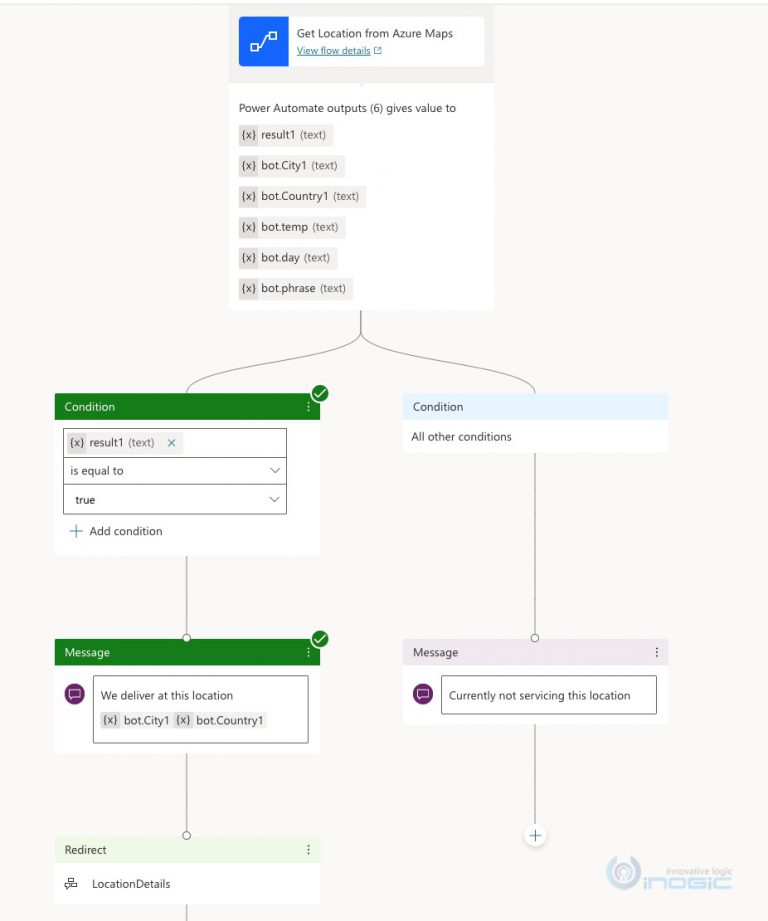Click the checkmark badge on the green Message node
The height and width of the screenshot is (921, 768).
(319, 638)
